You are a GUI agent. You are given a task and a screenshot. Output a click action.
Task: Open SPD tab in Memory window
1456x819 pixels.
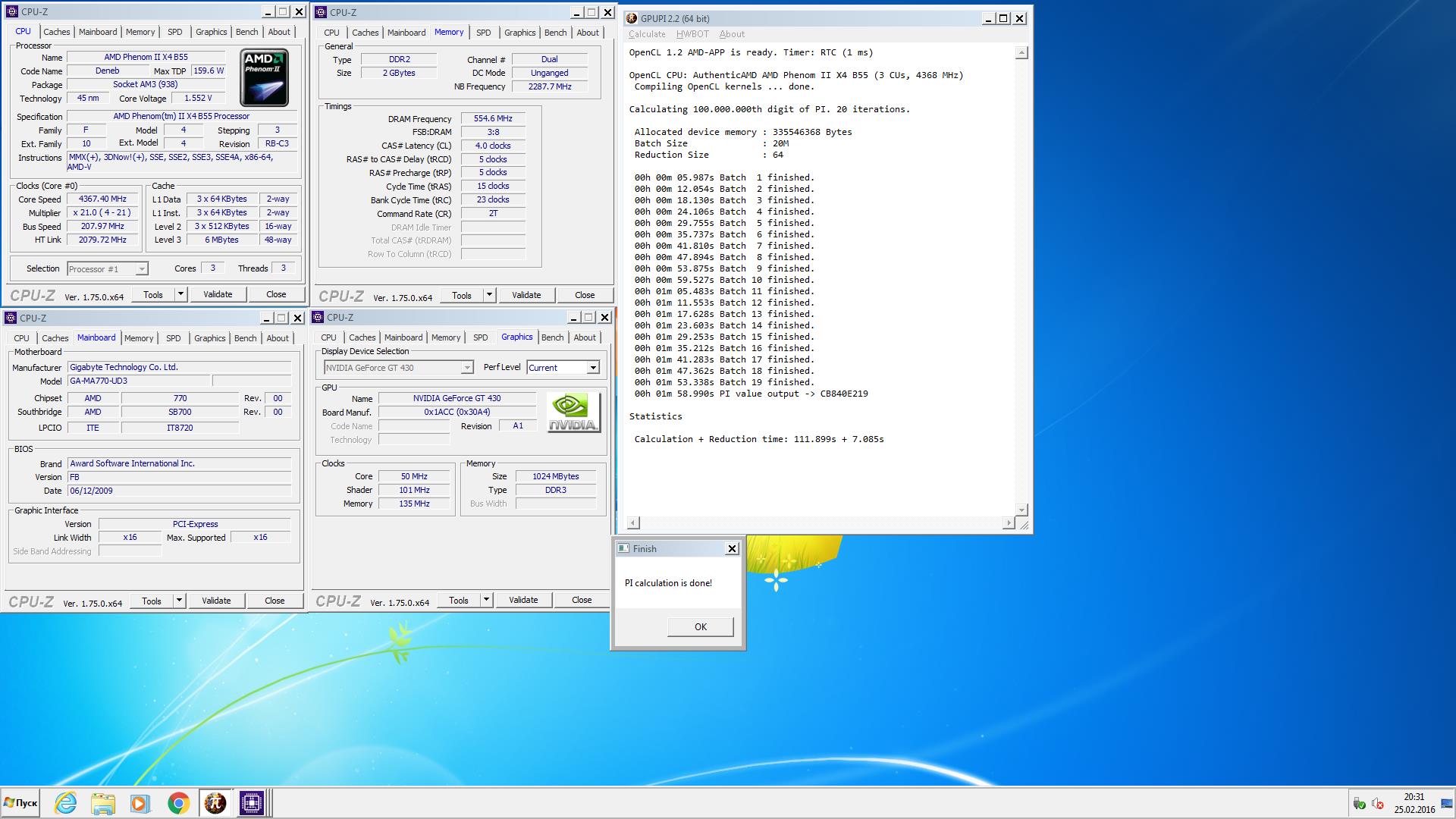[x=483, y=33]
